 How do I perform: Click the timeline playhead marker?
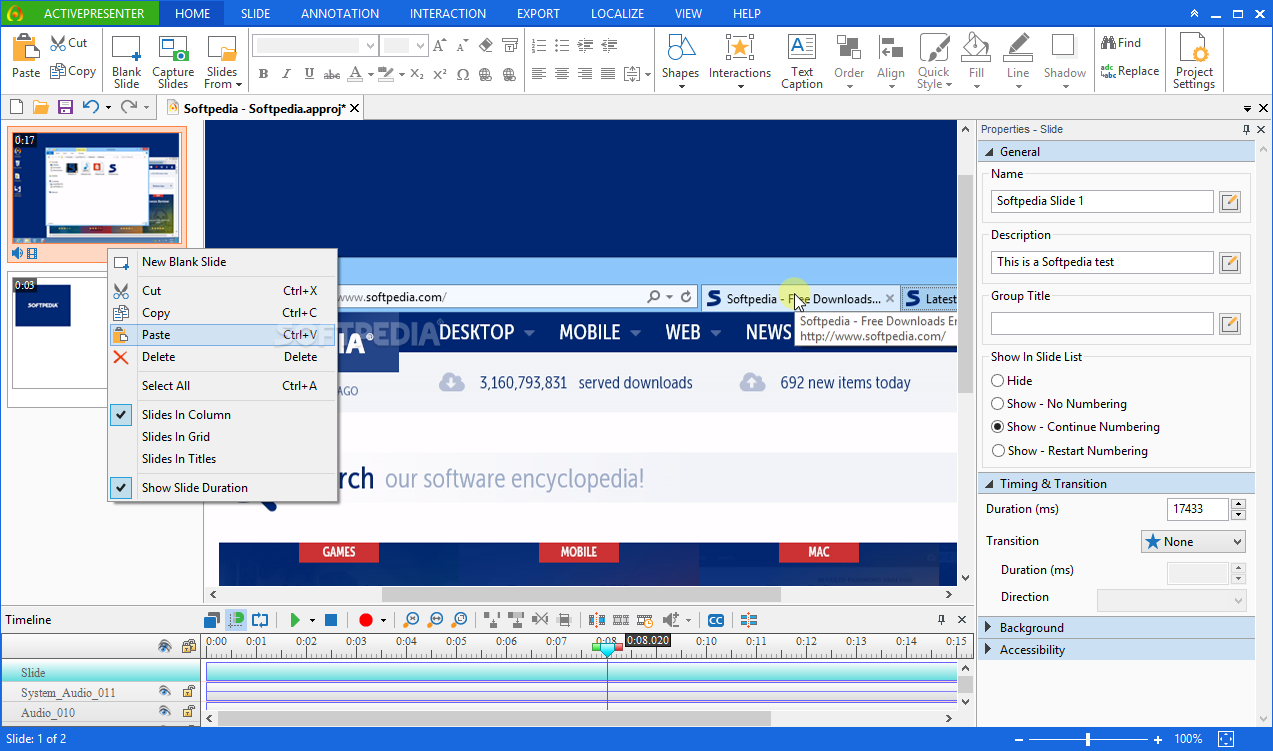(x=607, y=650)
